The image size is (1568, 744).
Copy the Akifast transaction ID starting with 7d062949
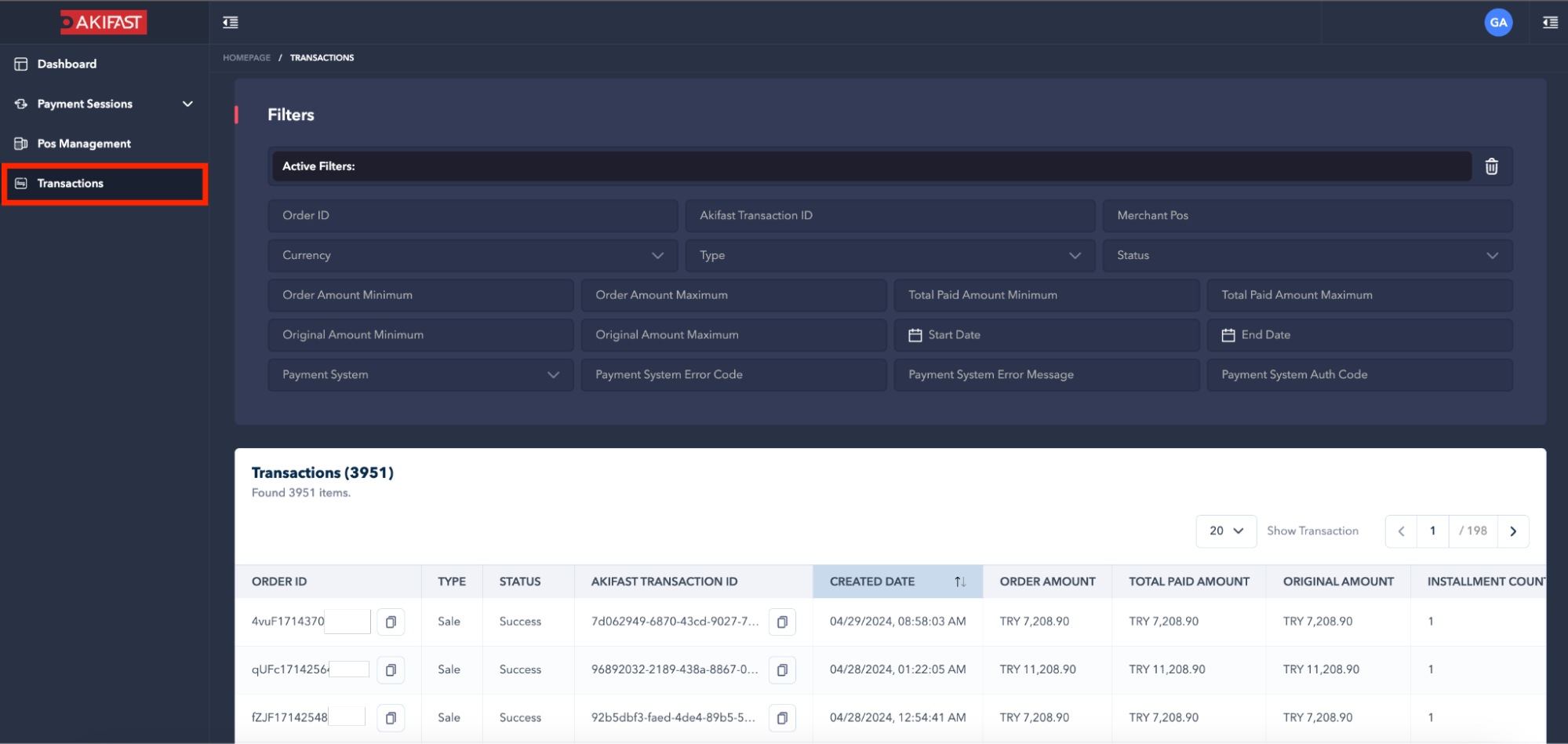(x=782, y=622)
